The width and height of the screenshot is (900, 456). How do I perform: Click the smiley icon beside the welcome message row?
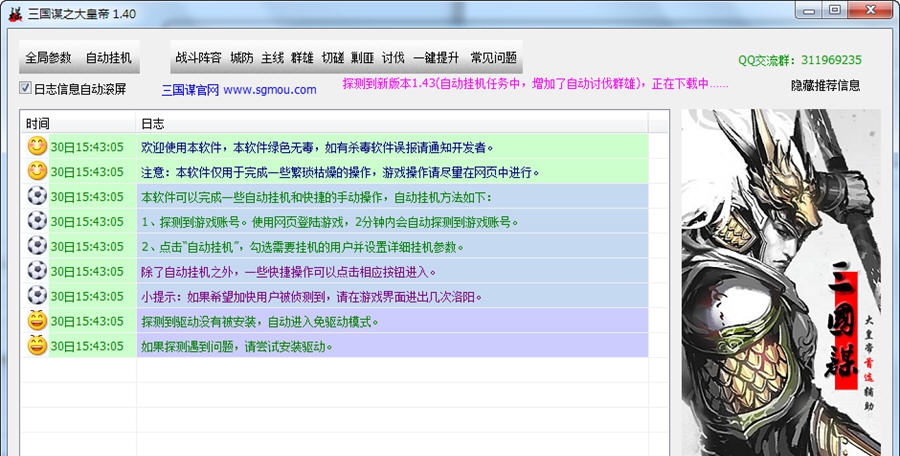point(36,147)
